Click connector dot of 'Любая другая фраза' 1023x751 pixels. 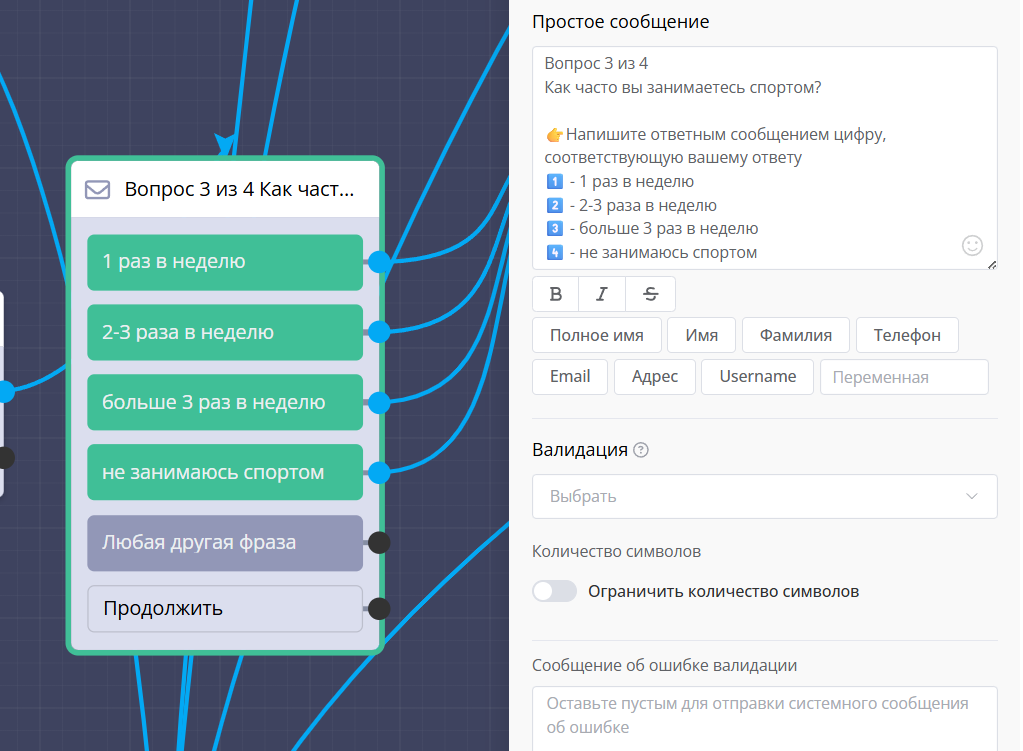pyautogui.click(x=379, y=542)
